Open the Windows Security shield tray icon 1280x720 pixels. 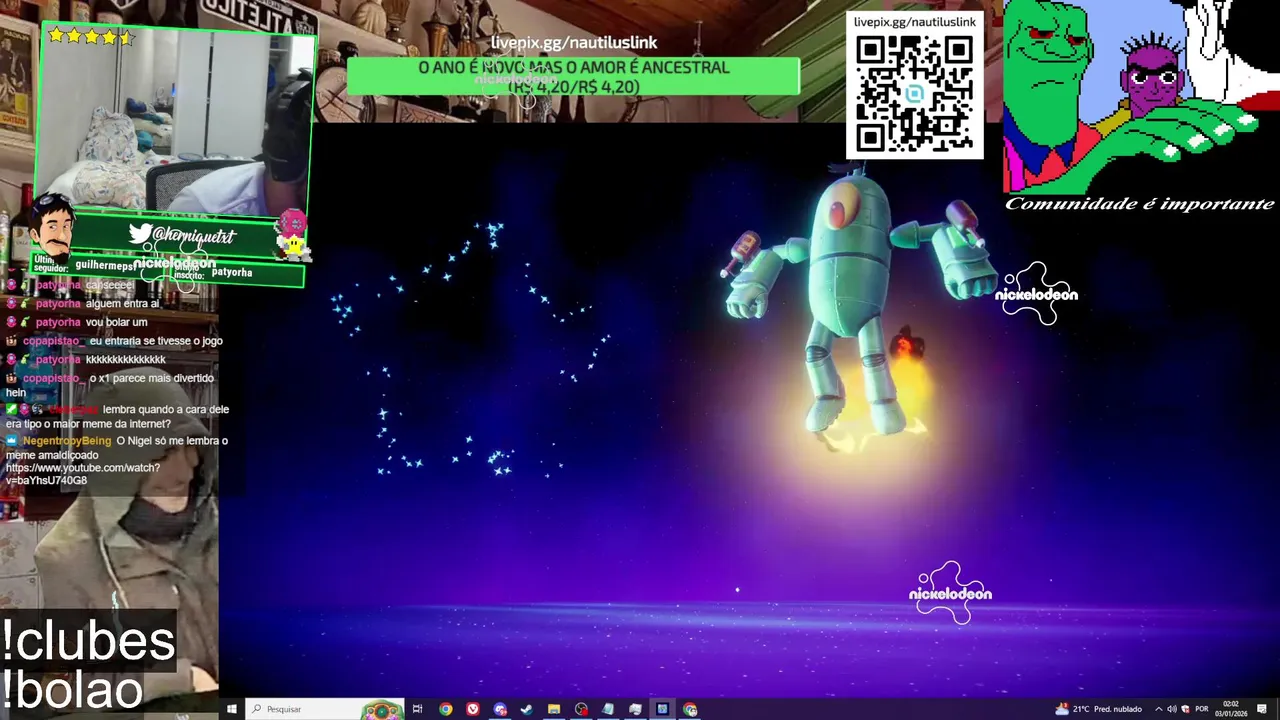(x=1185, y=709)
